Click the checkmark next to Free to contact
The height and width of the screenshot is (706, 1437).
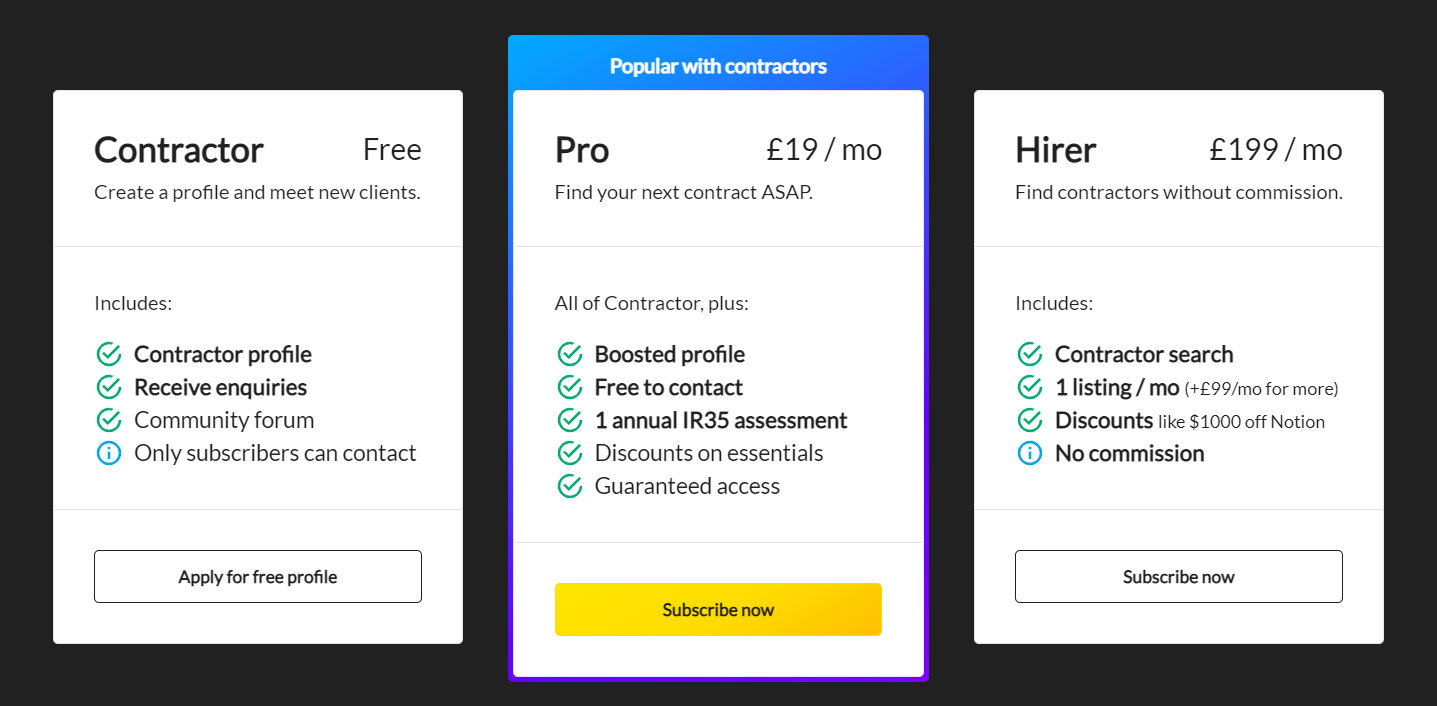pos(569,387)
